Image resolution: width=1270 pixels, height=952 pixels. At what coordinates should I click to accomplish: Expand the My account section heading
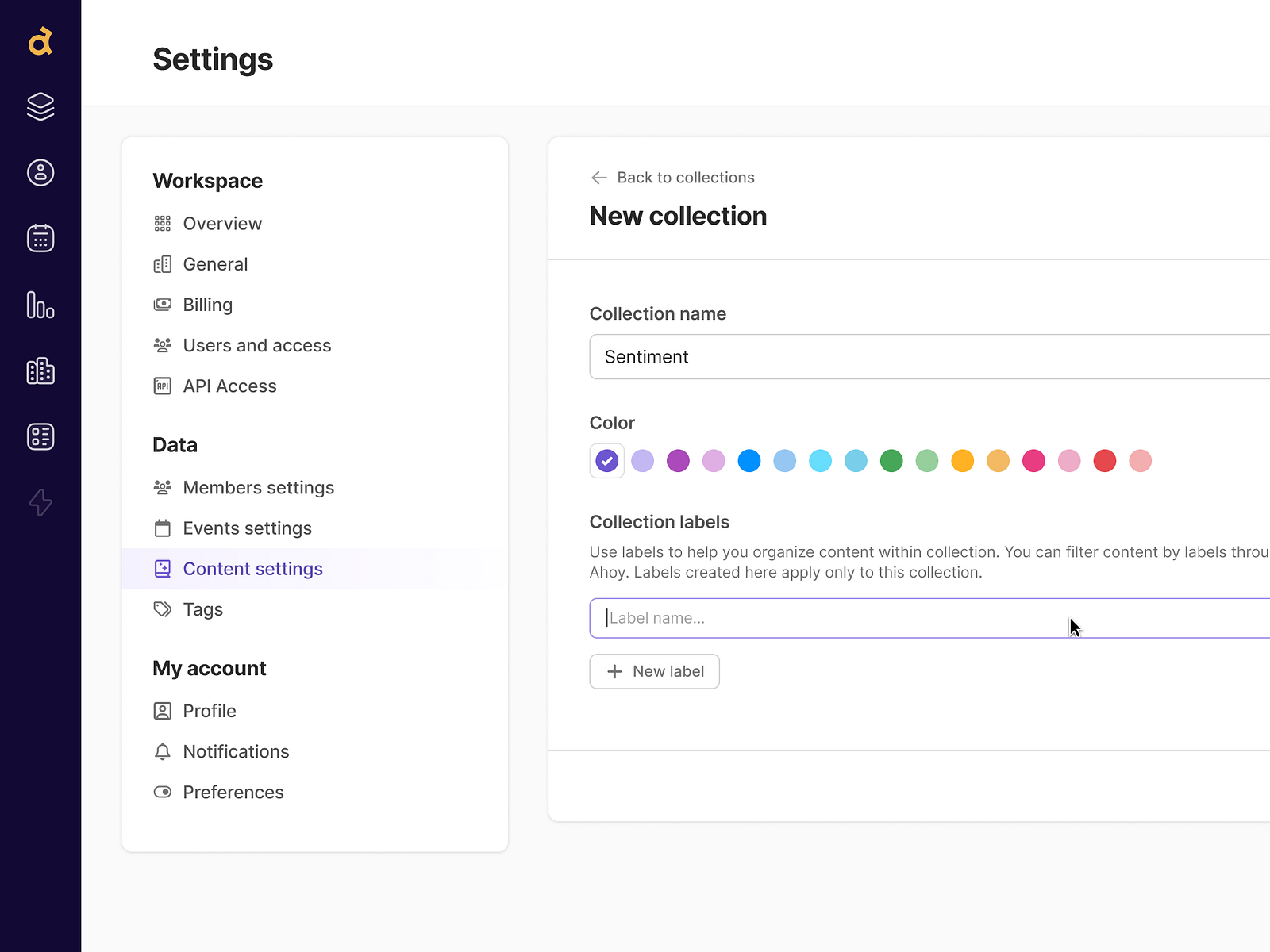point(209,668)
